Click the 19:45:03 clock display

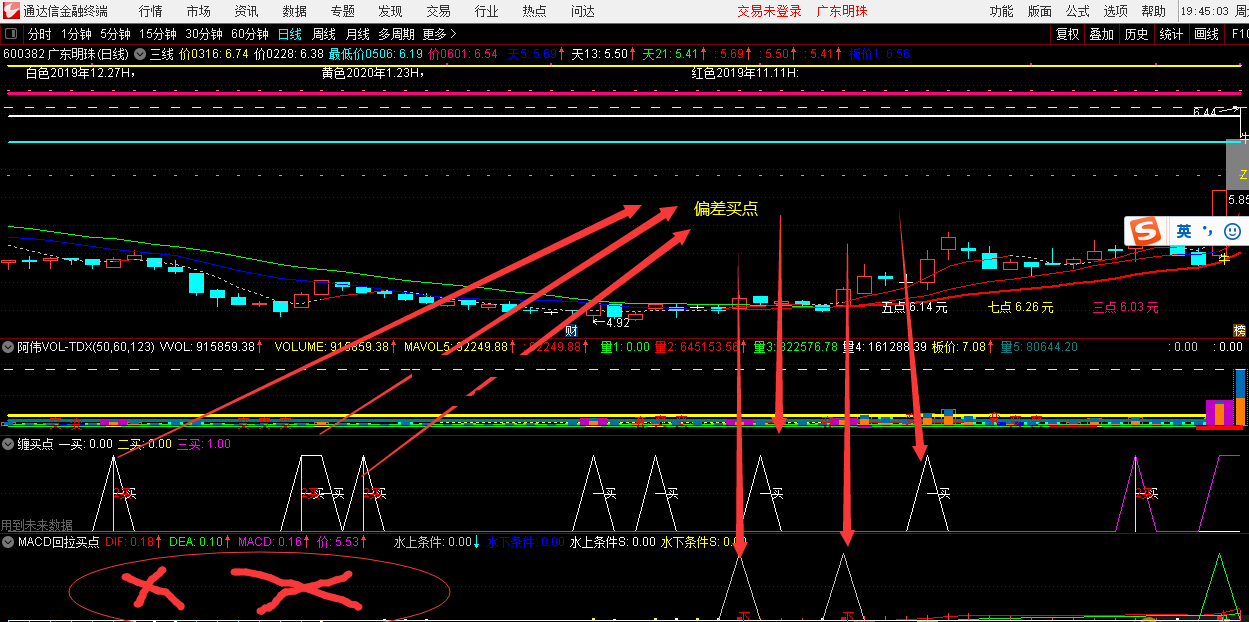(1204, 11)
